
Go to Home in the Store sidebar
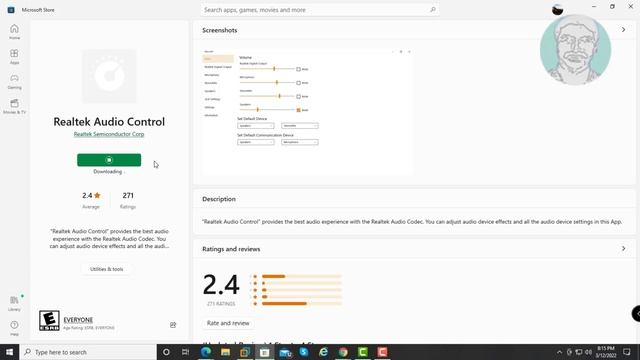(x=14, y=32)
